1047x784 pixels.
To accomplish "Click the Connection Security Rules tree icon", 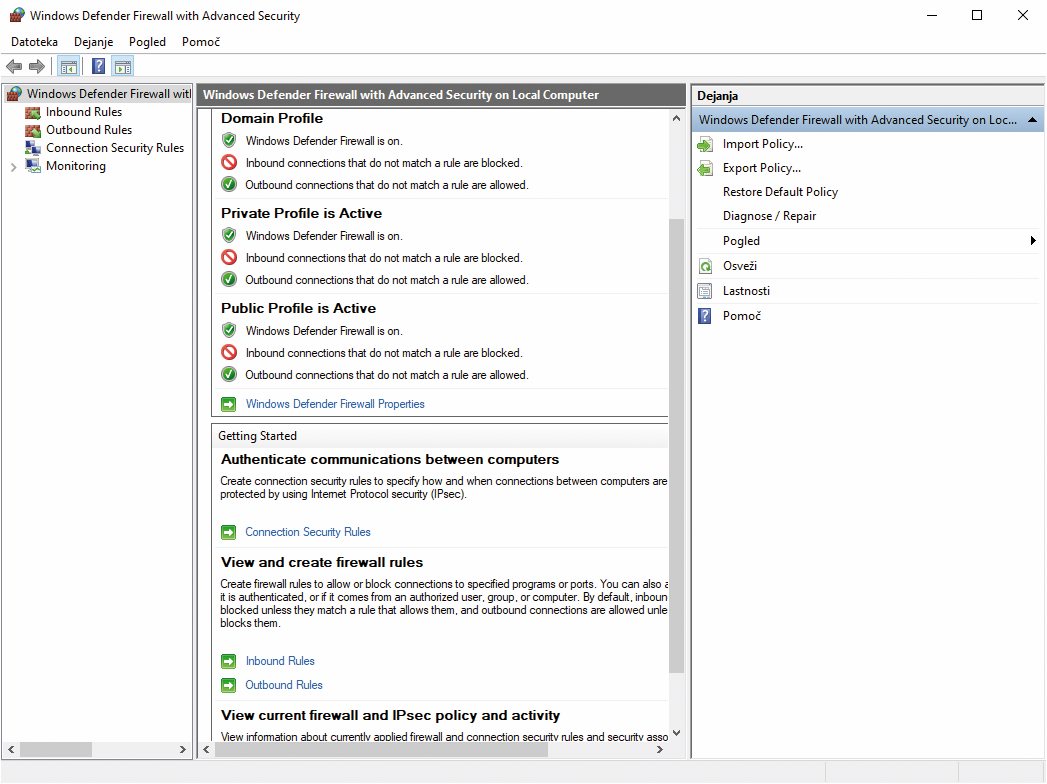I will point(33,148).
